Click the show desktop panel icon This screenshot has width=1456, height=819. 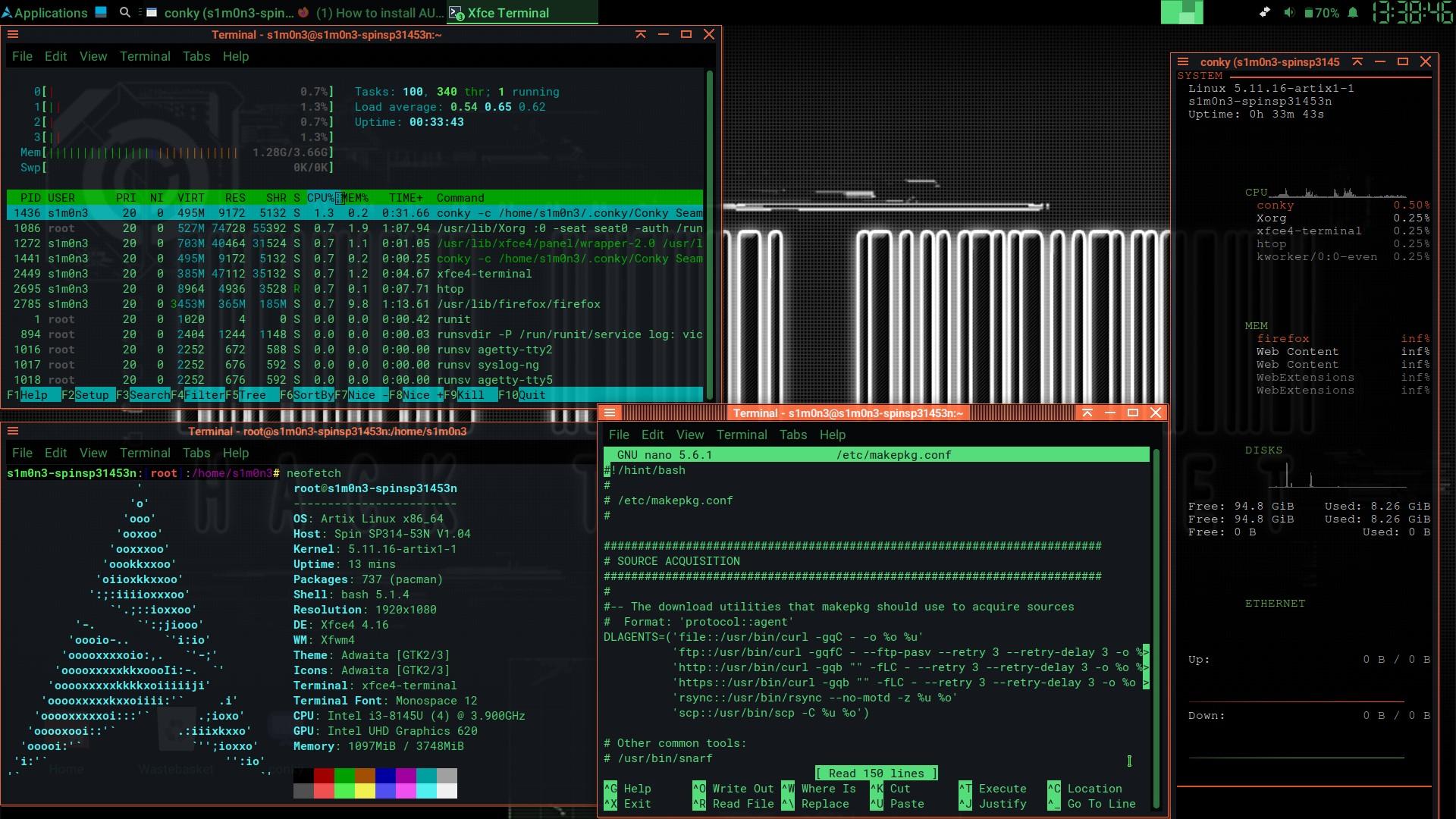[x=100, y=13]
